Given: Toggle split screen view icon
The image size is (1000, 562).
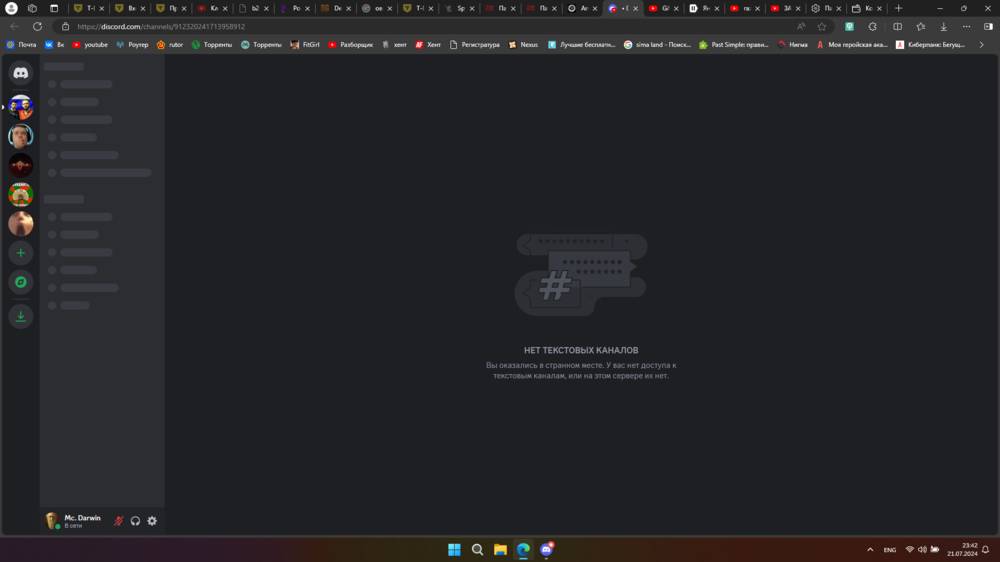Looking at the screenshot, I should pos(897,27).
